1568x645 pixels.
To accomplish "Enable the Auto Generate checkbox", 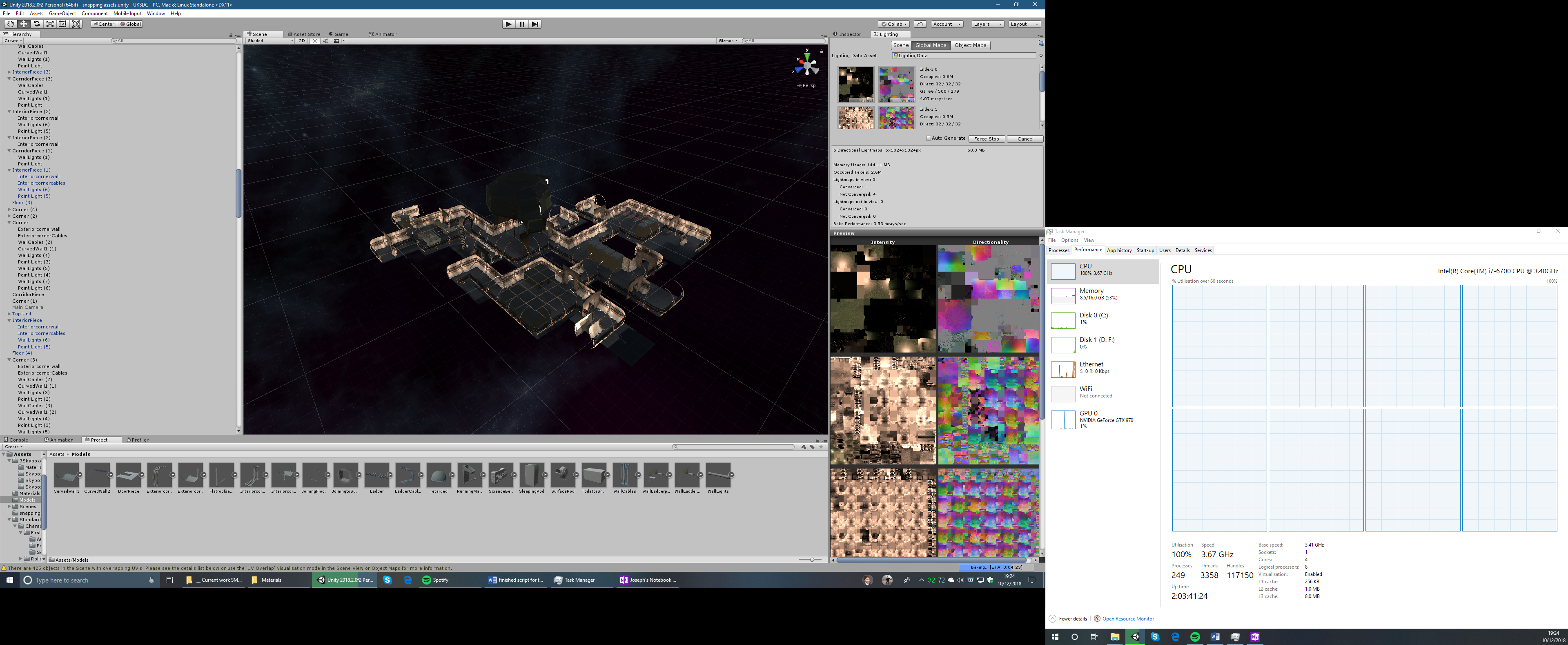I will click(928, 138).
